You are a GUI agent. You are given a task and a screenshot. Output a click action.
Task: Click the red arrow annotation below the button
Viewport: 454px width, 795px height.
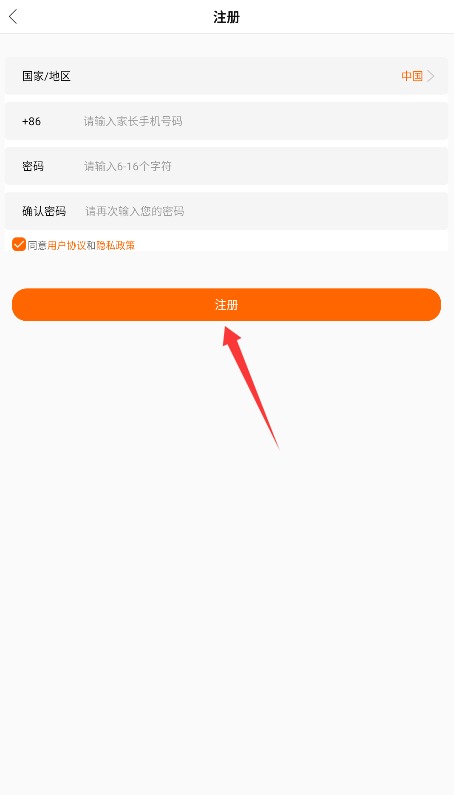click(251, 387)
